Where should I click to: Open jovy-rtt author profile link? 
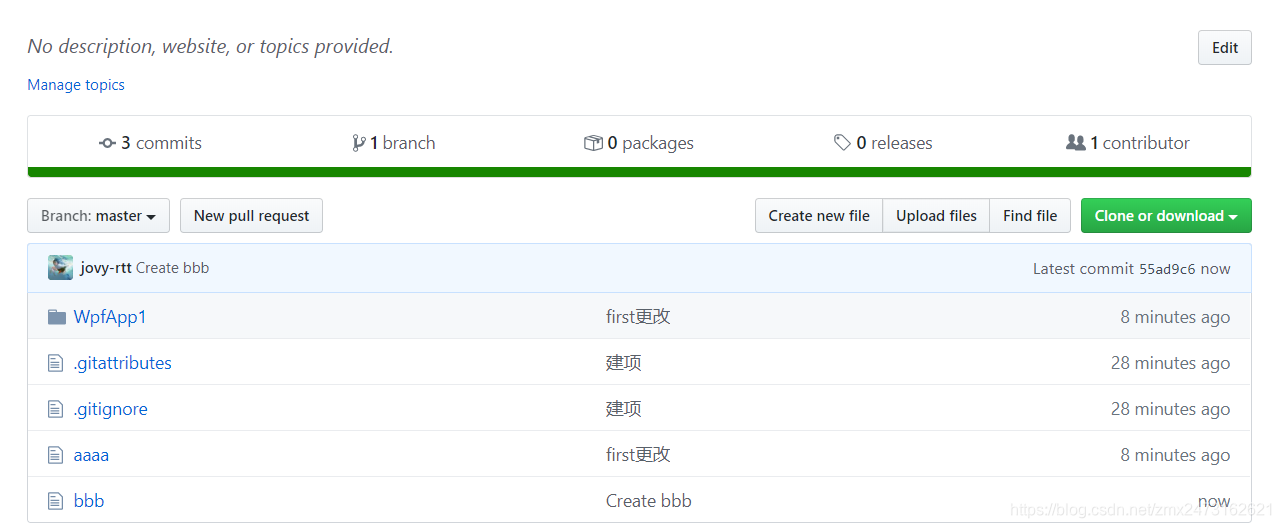(106, 268)
